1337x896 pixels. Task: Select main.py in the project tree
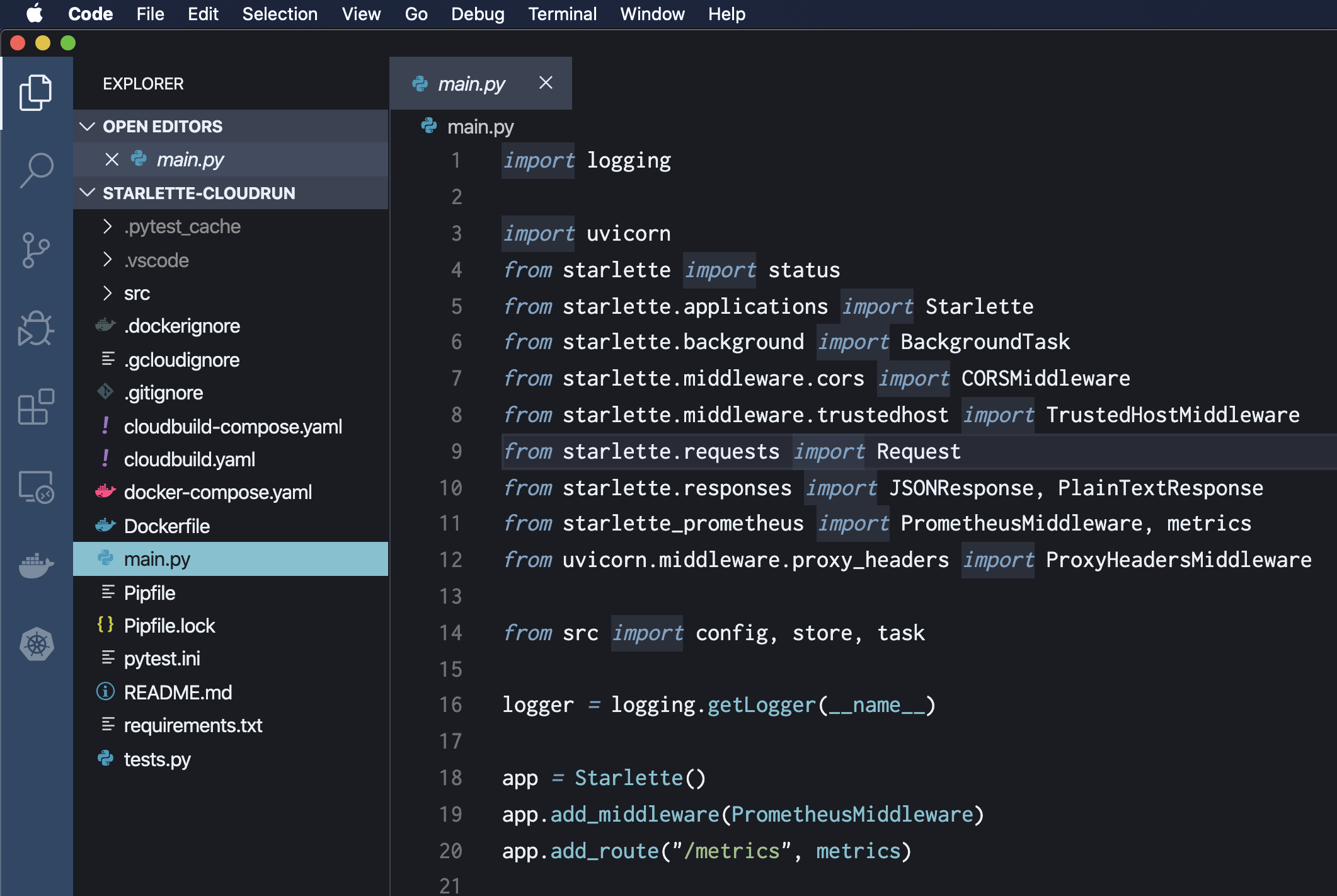tap(231, 559)
